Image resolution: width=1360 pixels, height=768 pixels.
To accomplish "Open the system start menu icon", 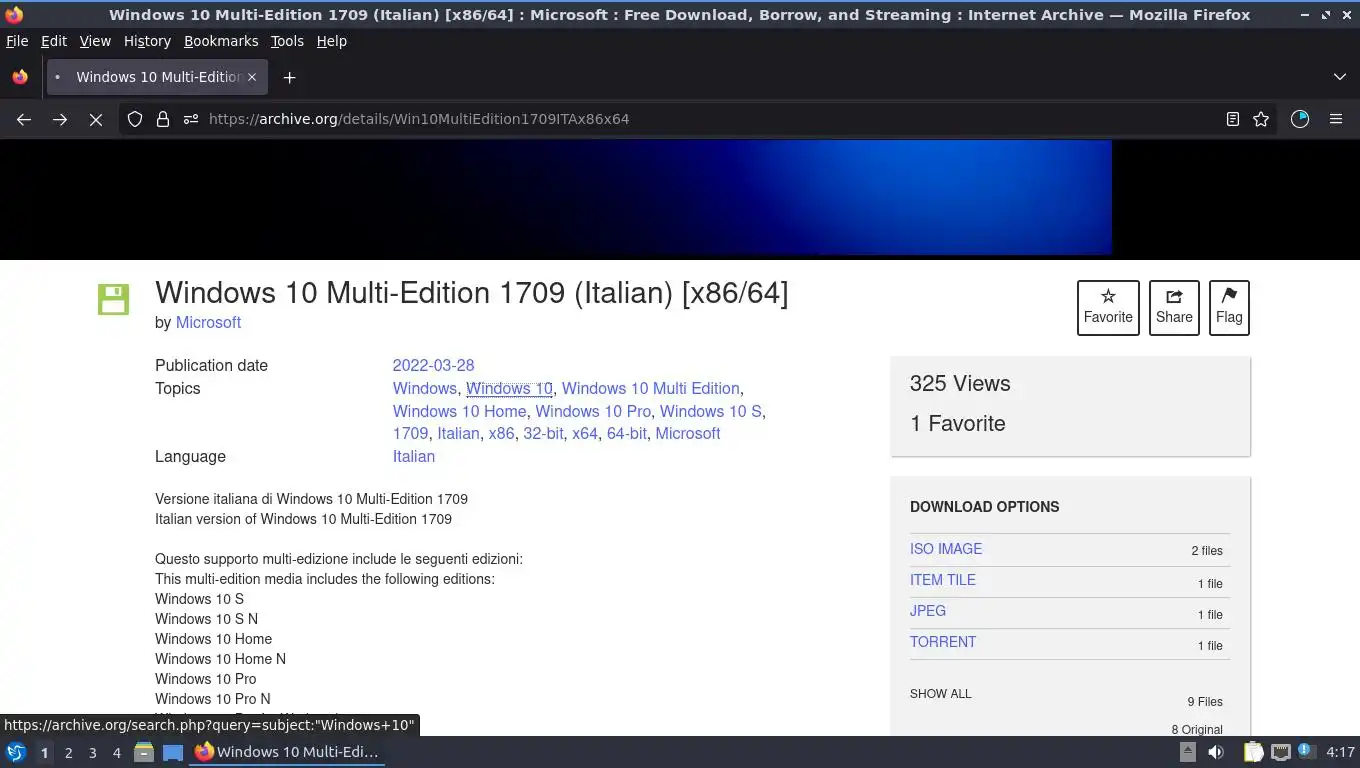I will pos(16,752).
